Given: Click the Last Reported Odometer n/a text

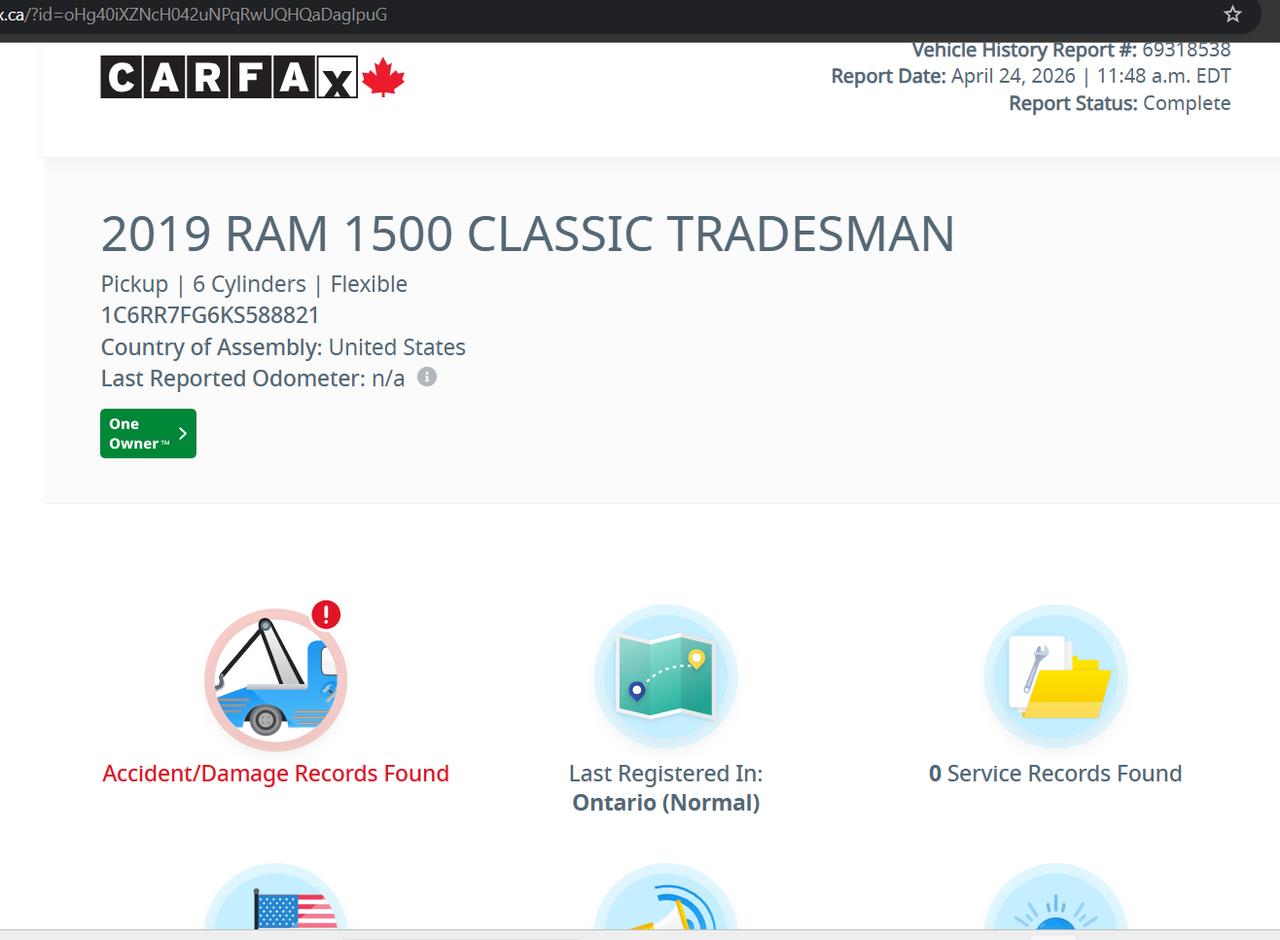Looking at the screenshot, I should 253,378.
